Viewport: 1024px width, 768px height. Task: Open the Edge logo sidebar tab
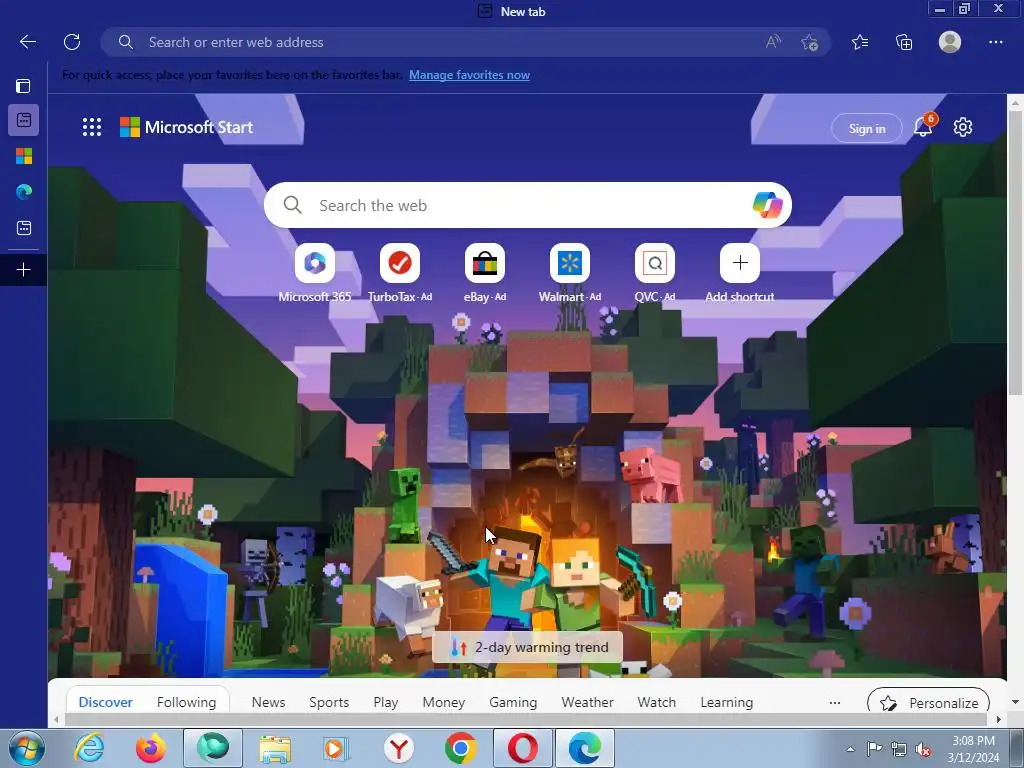24,192
